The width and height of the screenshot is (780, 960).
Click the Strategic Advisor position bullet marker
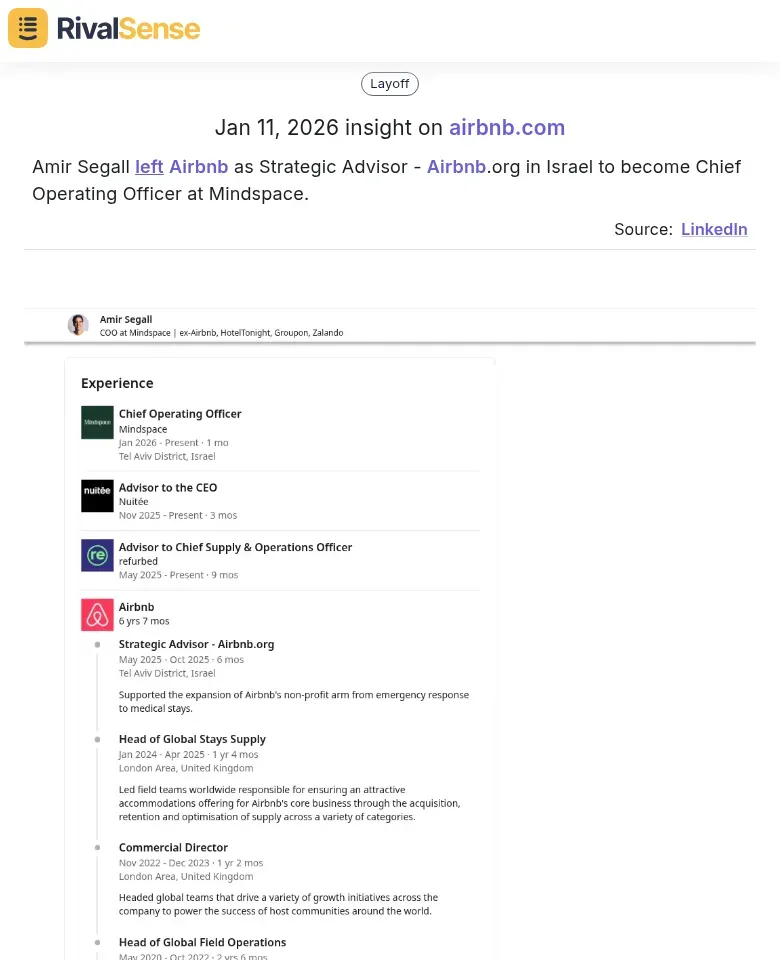(98, 644)
